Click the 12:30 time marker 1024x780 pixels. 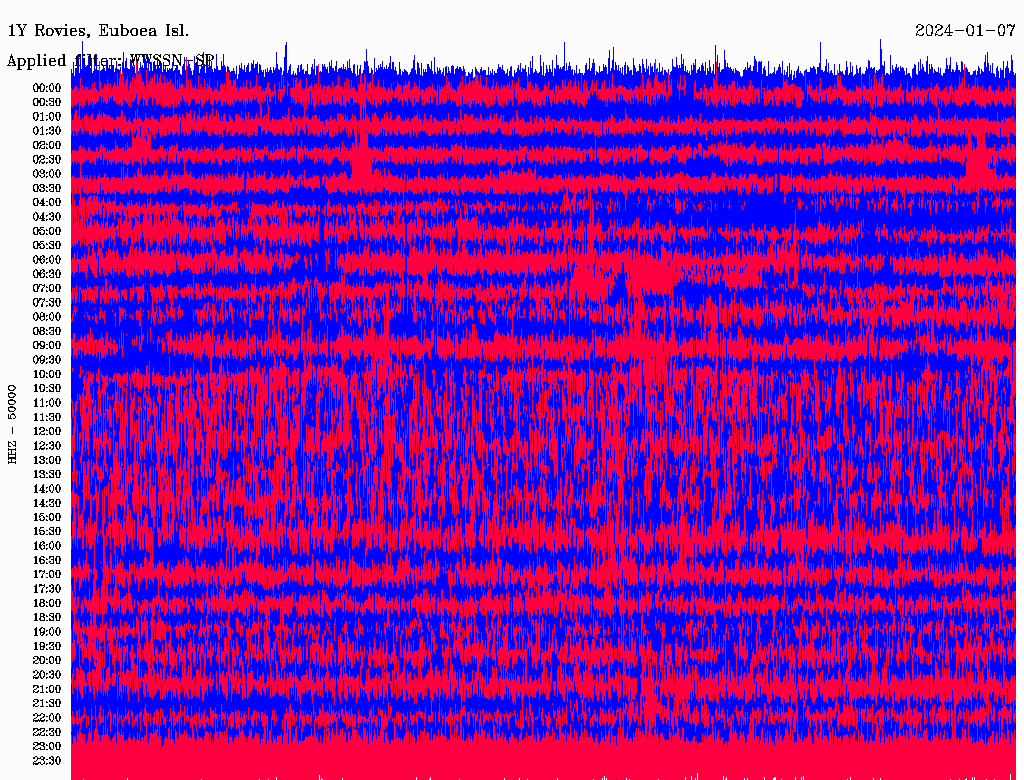(47, 446)
